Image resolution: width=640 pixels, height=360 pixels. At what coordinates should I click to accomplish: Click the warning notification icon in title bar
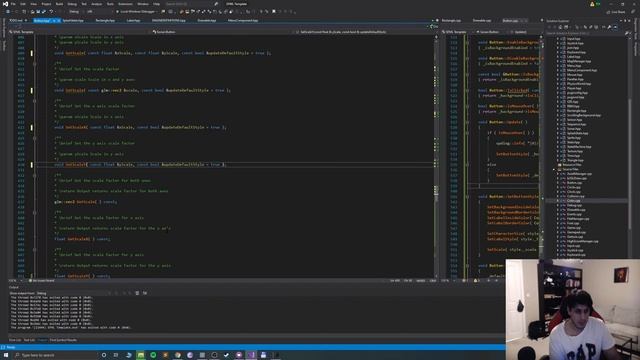tap(592, 4)
